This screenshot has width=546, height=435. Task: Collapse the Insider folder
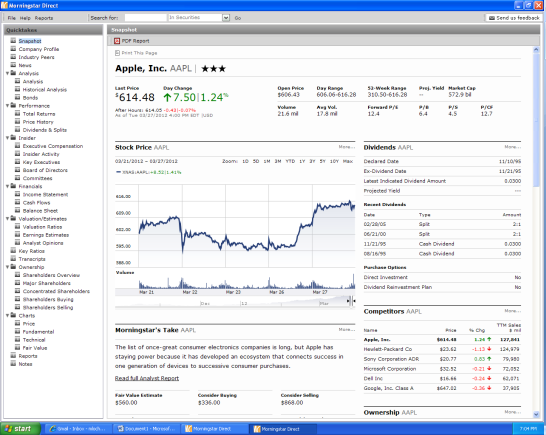point(7,138)
